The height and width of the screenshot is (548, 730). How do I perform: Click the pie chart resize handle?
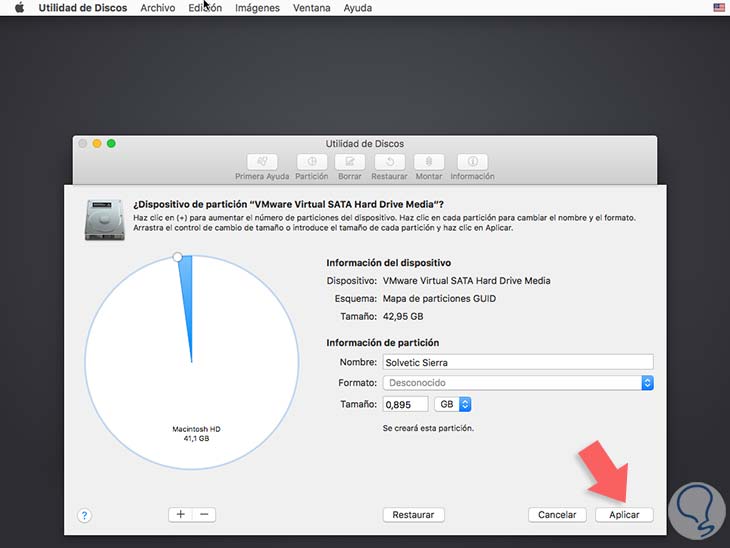[177, 257]
